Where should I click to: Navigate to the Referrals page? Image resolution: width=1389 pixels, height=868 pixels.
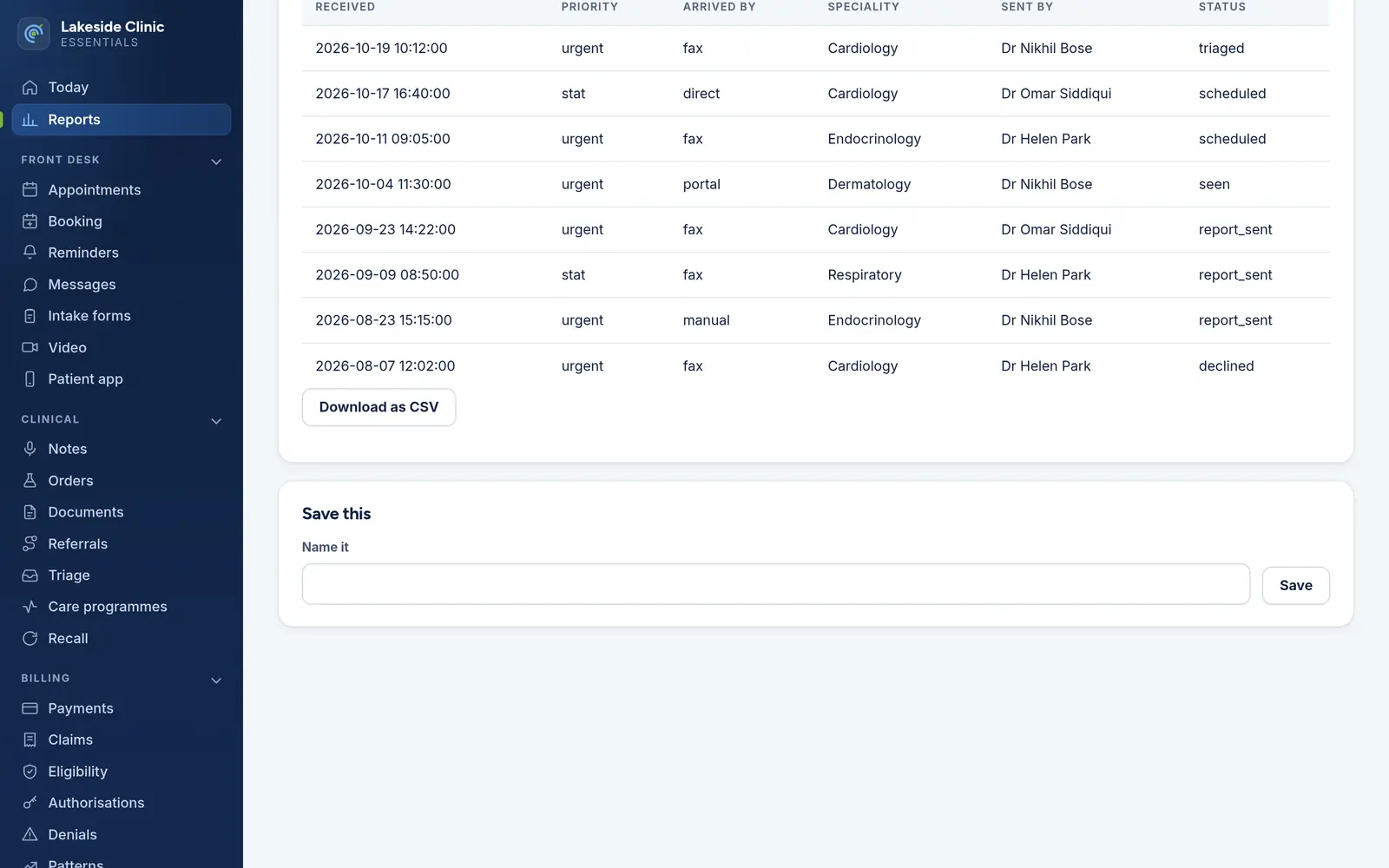122,543
